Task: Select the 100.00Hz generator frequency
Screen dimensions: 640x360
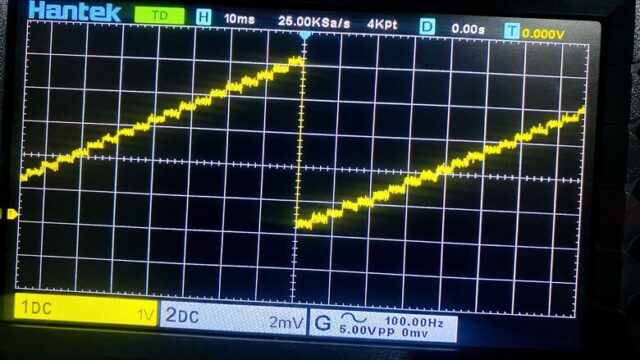Action: (x=413, y=322)
